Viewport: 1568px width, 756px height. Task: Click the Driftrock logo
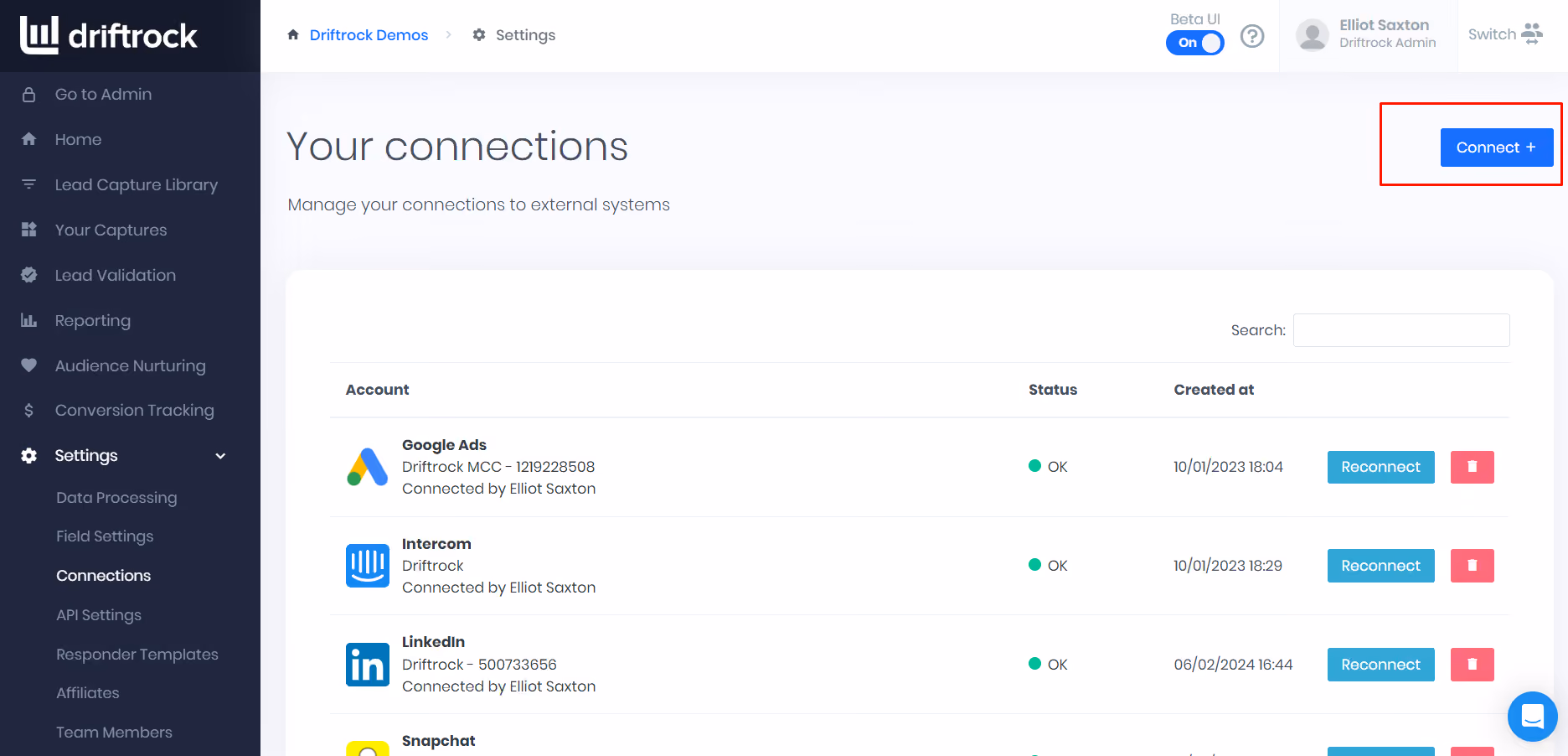click(109, 35)
